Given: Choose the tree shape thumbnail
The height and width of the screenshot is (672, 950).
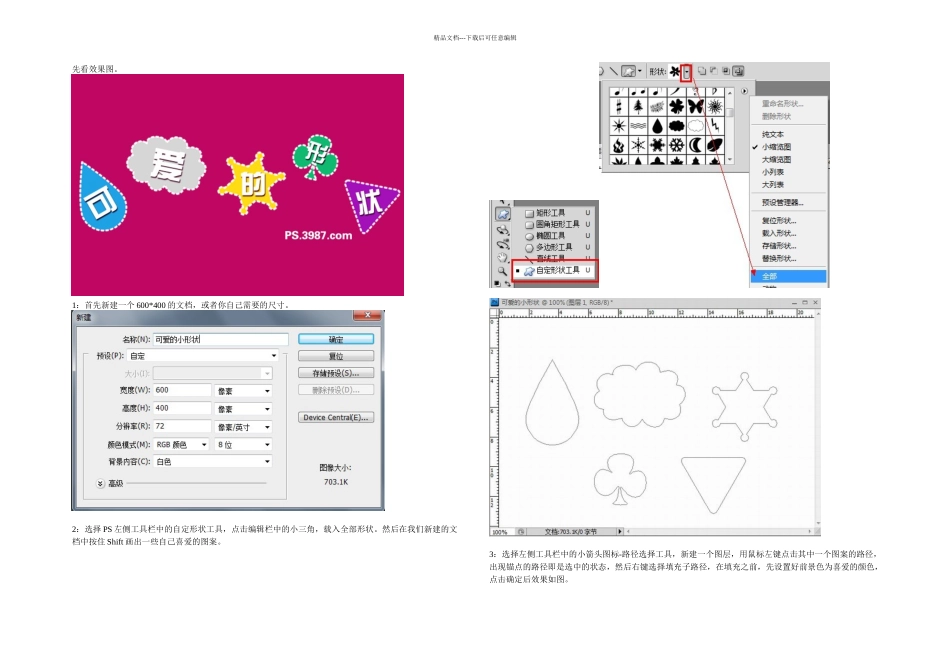Looking at the screenshot, I should click(638, 107).
